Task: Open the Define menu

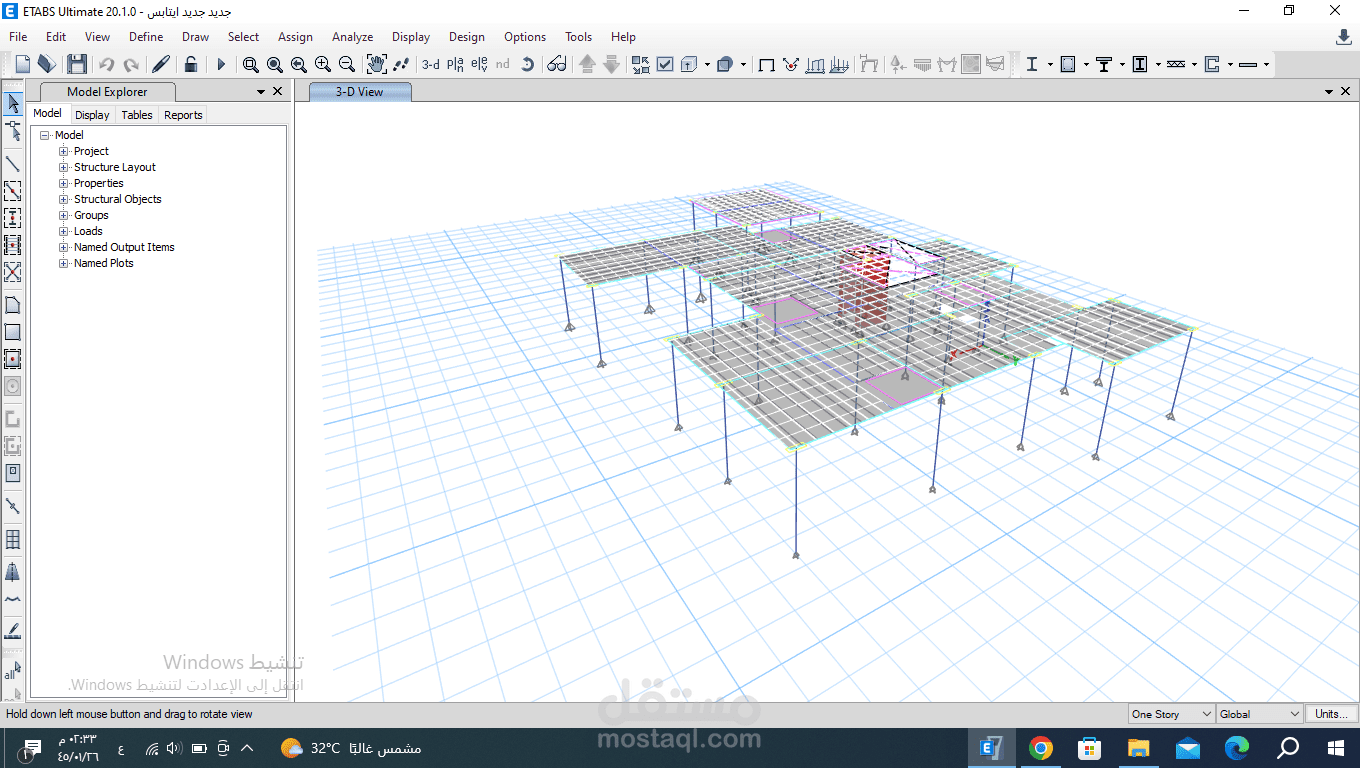Action: point(146,37)
